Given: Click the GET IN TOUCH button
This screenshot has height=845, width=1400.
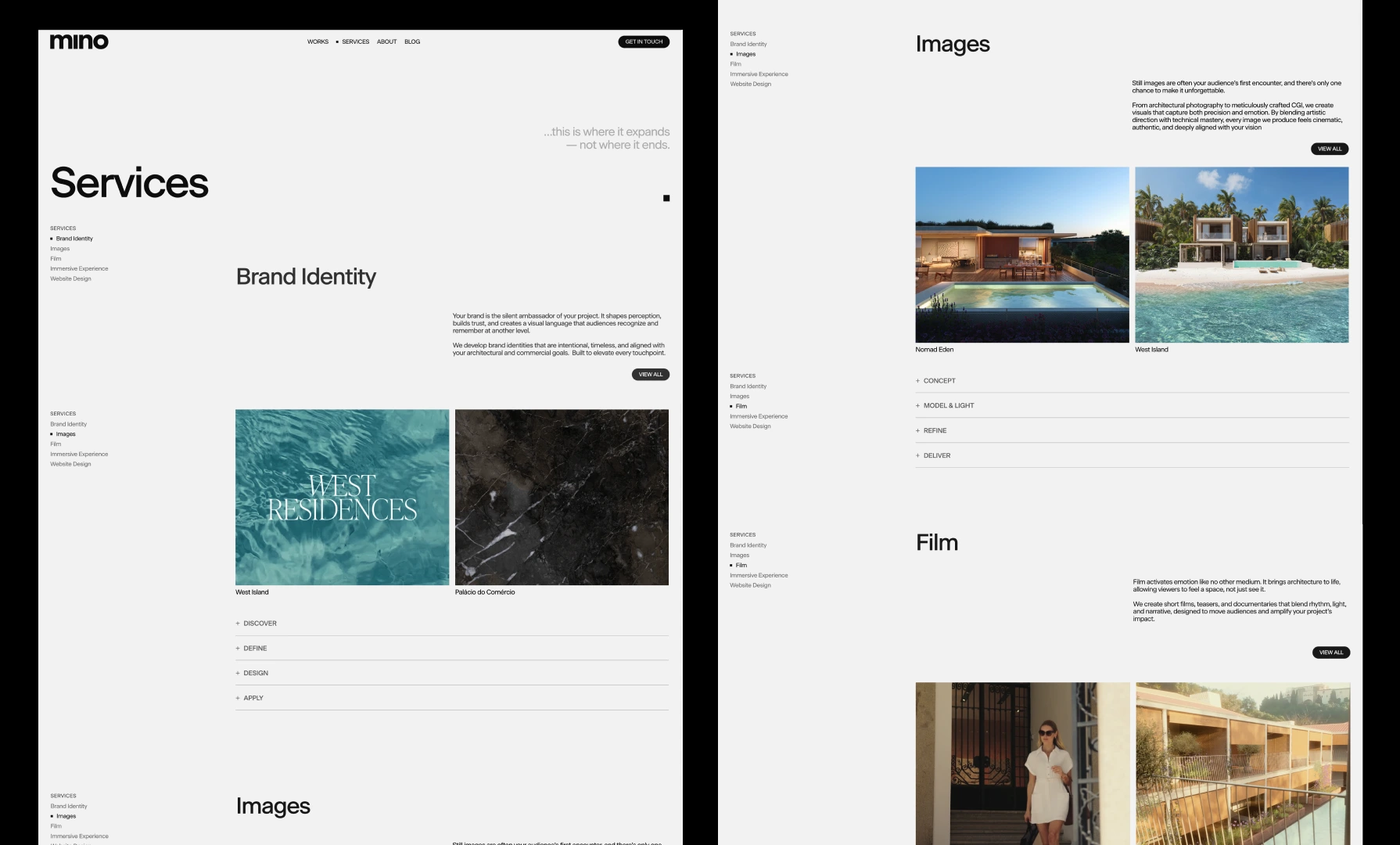Looking at the screenshot, I should pyautogui.click(x=644, y=41).
